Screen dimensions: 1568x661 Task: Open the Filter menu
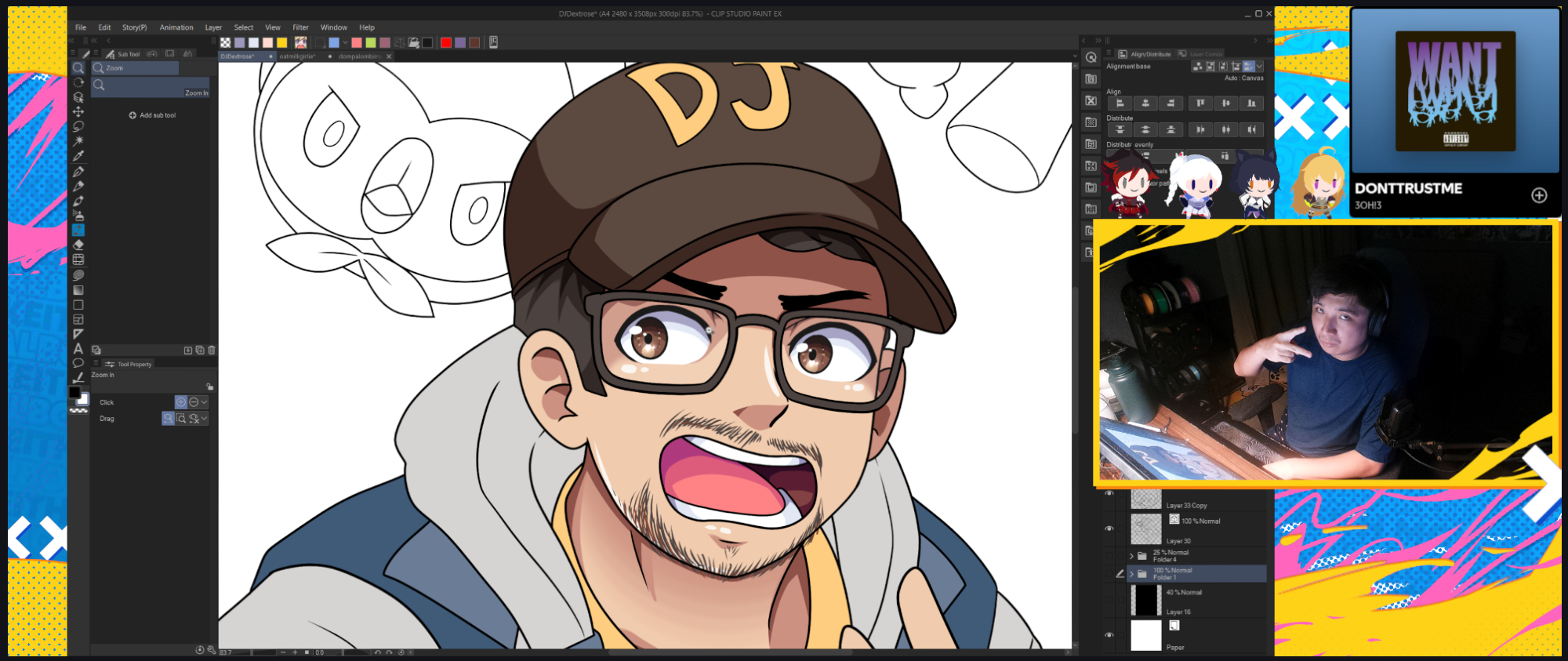(300, 27)
